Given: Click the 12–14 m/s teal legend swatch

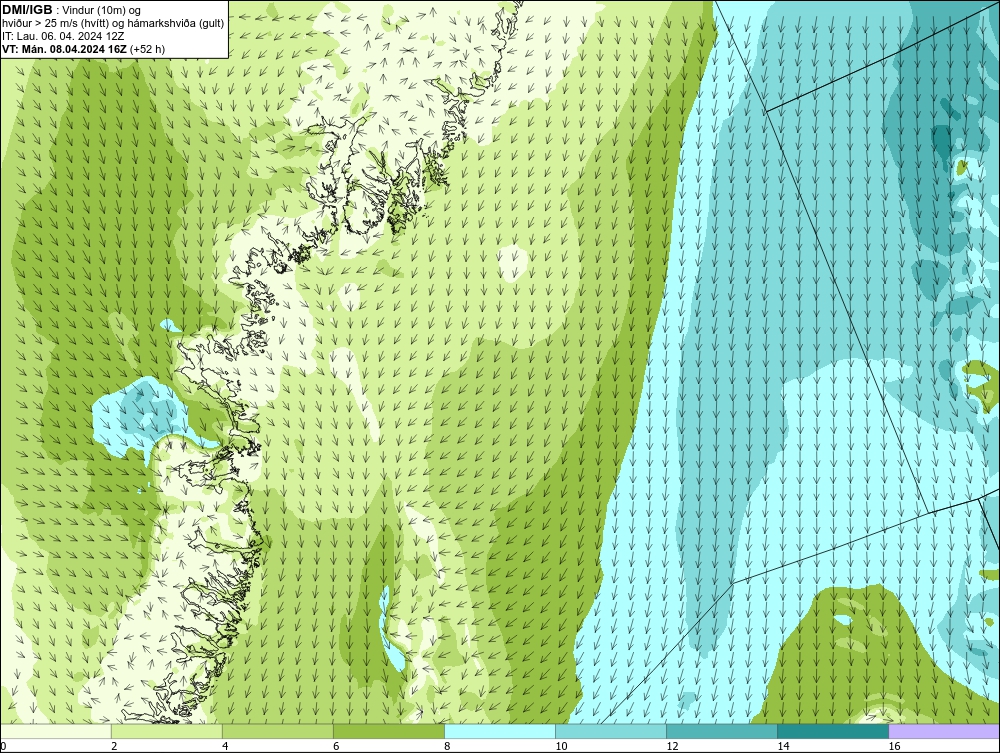Looking at the screenshot, I should (x=722, y=731).
